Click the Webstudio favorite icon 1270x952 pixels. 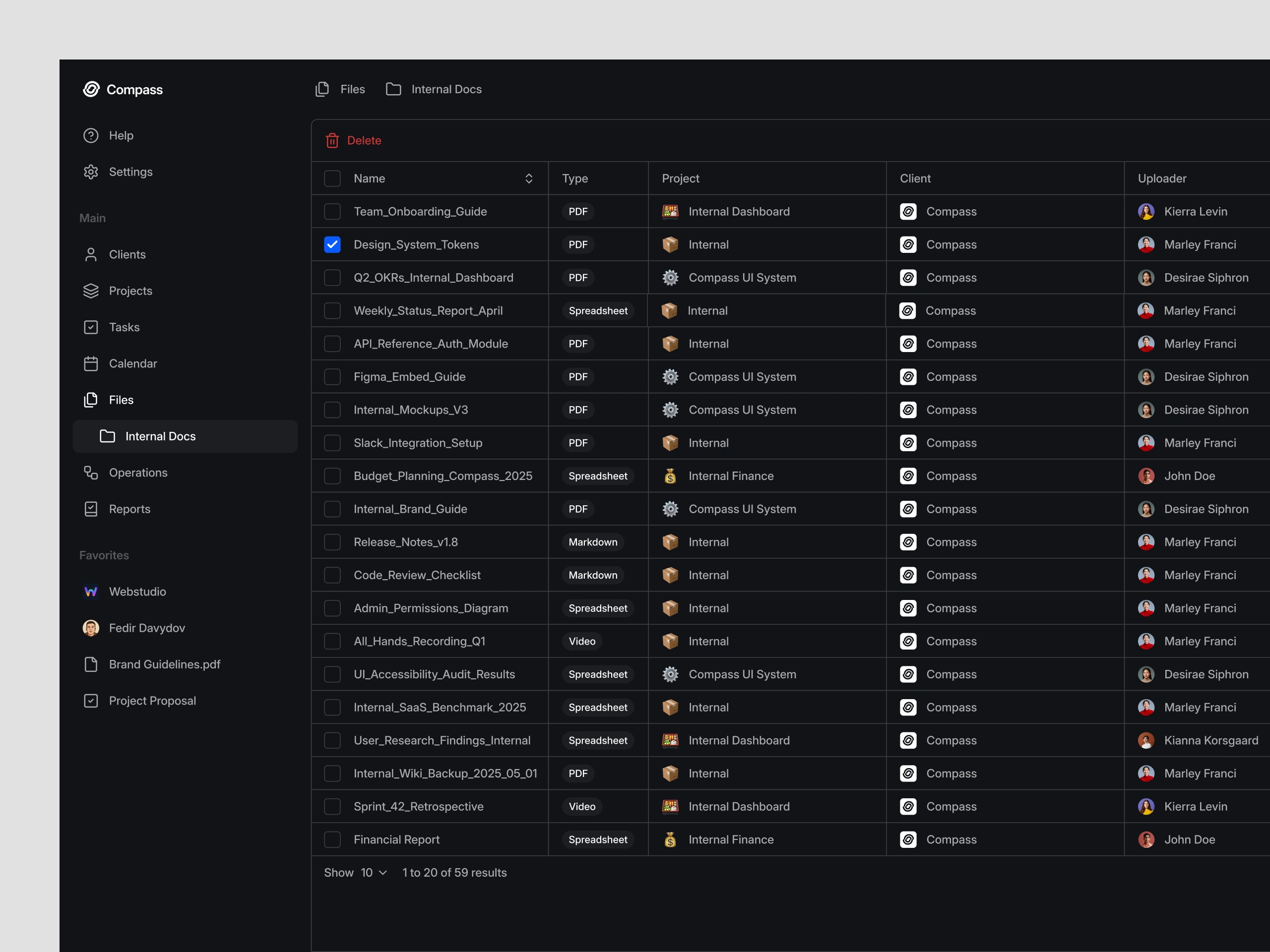(91, 591)
